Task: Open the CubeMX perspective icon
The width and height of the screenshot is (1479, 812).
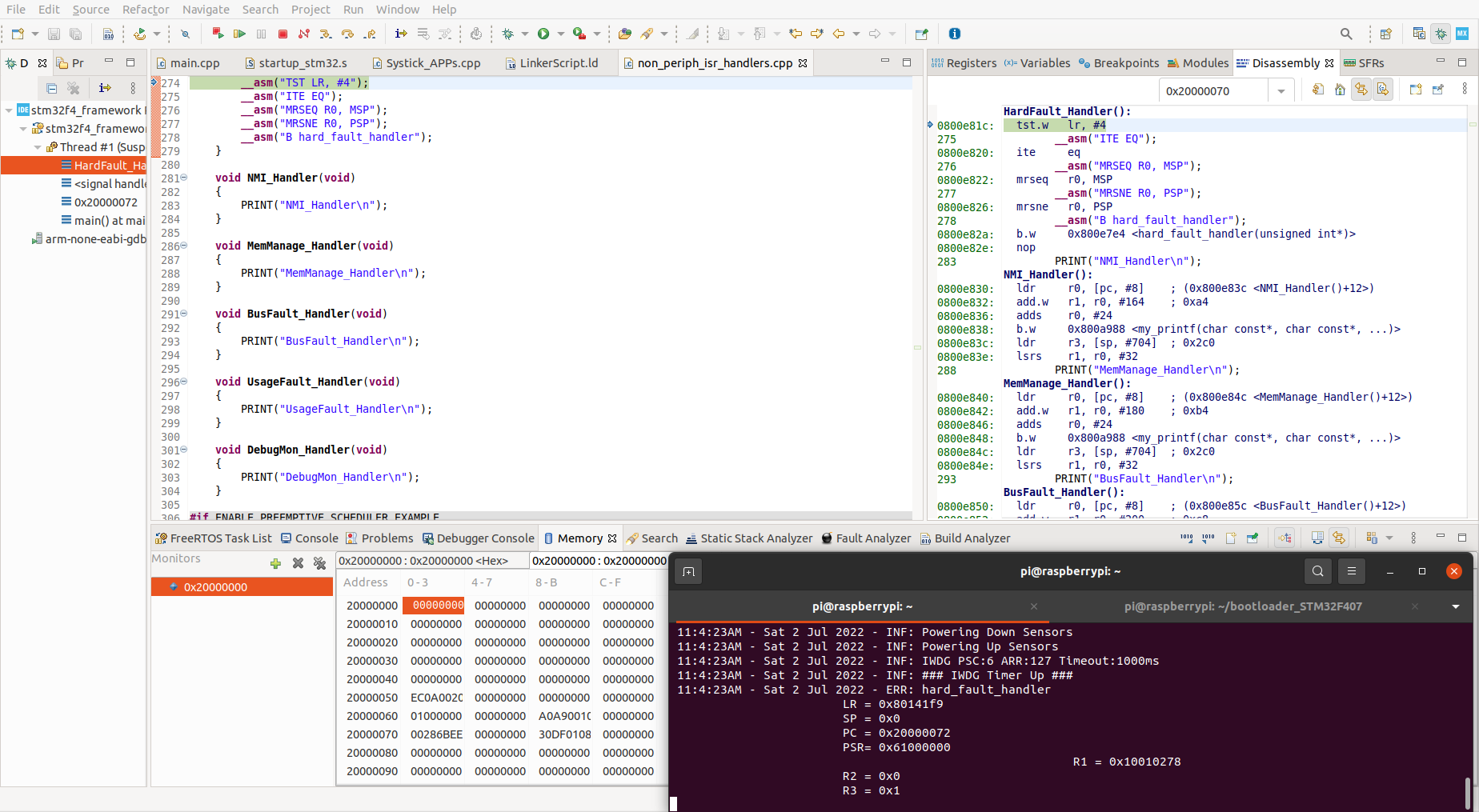Action: pyautogui.click(x=1462, y=34)
